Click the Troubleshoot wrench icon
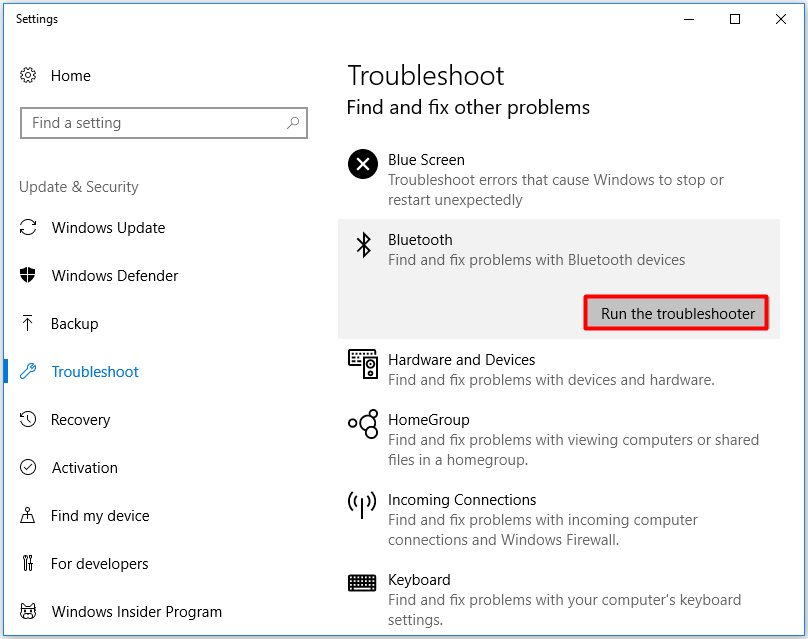808x639 pixels. coord(28,371)
